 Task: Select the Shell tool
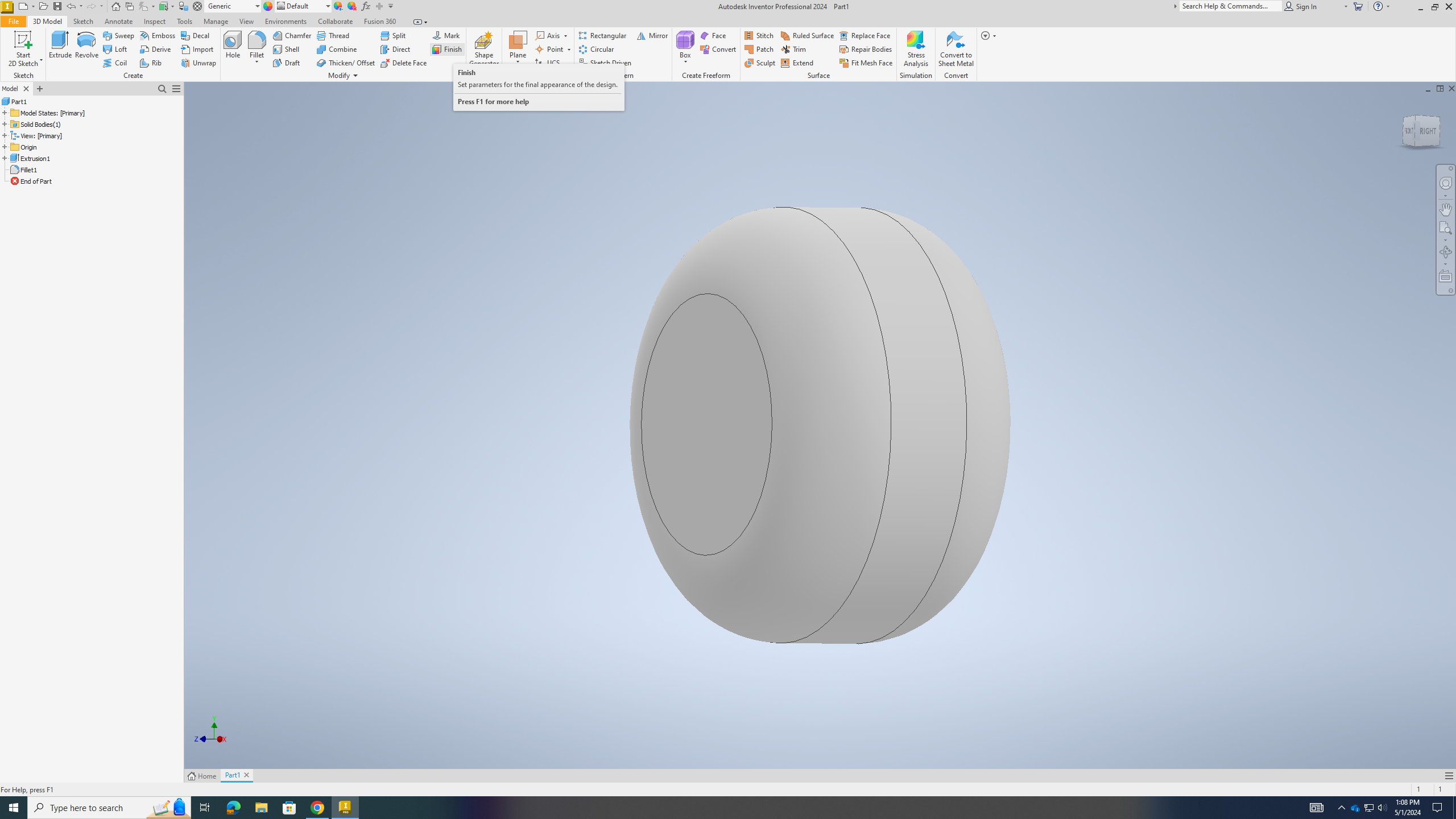tap(286, 49)
